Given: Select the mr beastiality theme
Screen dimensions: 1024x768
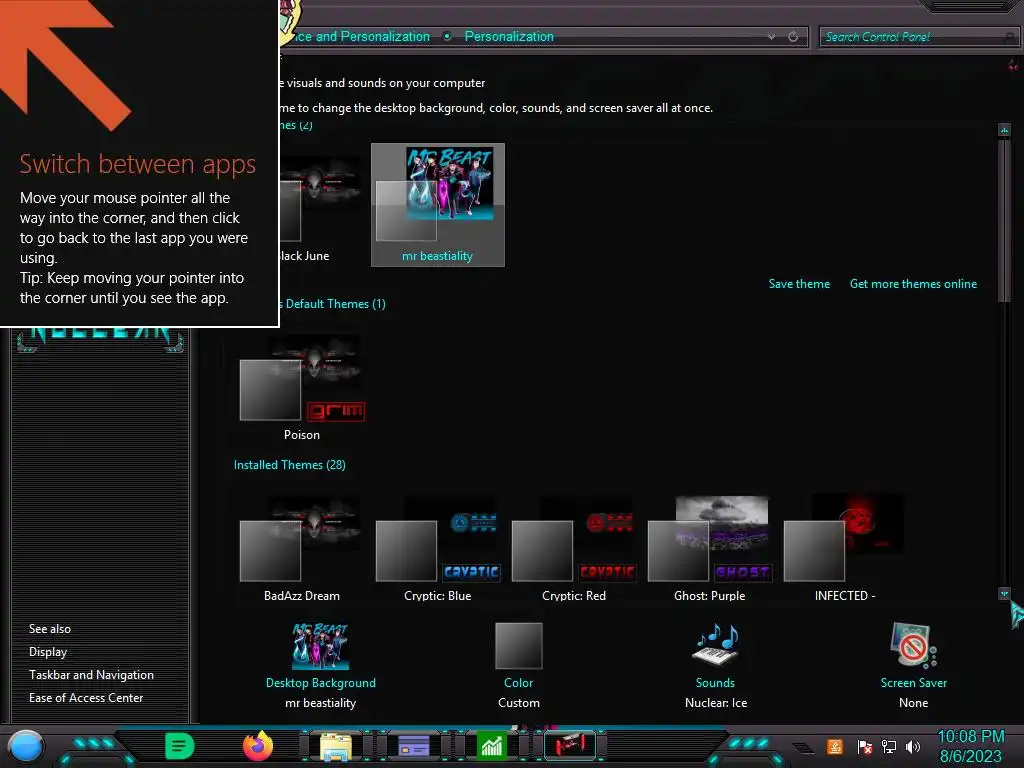Looking at the screenshot, I should click(438, 204).
